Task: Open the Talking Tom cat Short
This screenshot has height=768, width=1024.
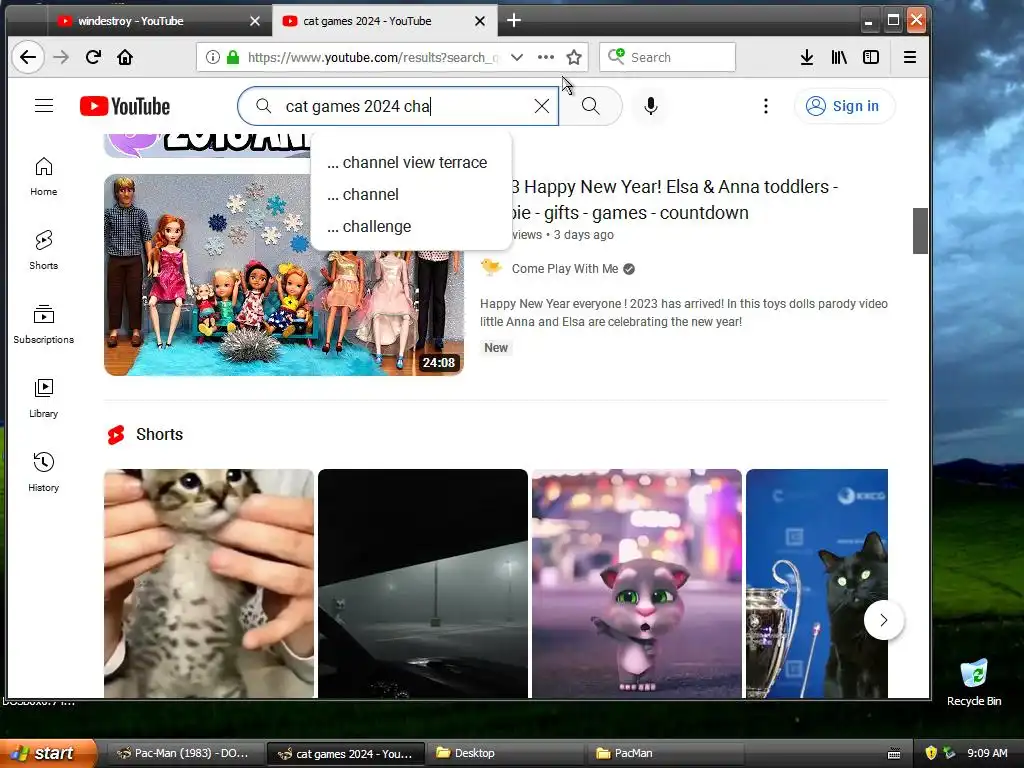Action: (x=637, y=583)
